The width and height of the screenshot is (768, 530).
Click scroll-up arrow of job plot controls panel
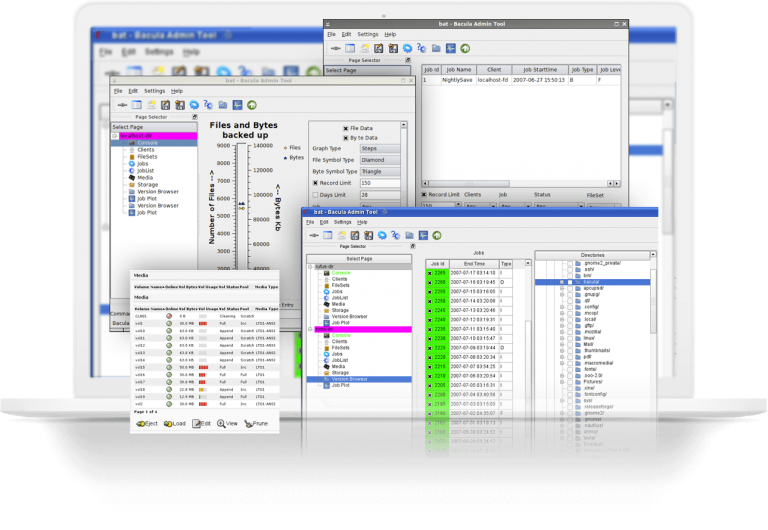(404, 125)
